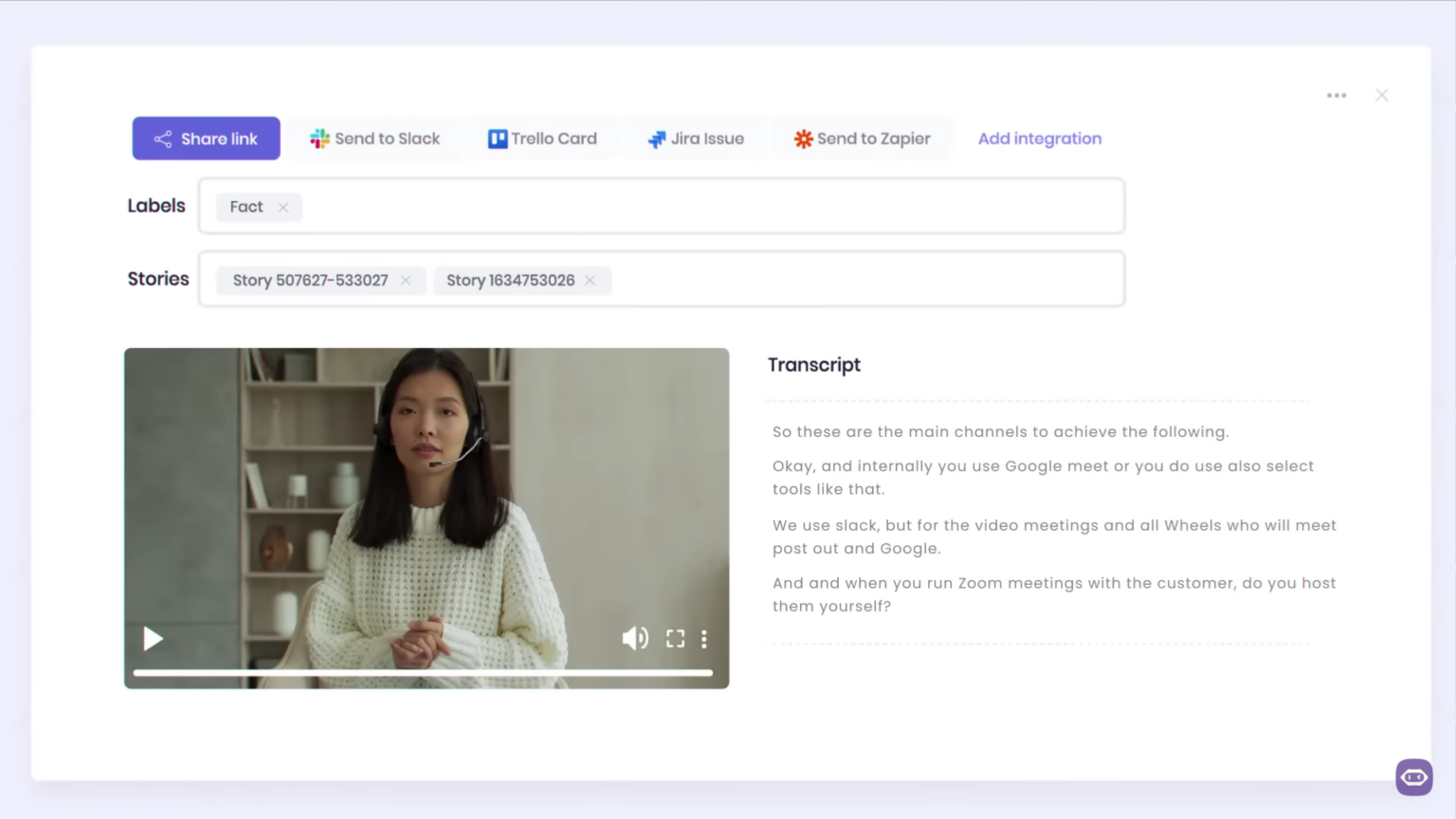Image resolution: width=1456 pixels, height=819 pixels.
Task: Send this clip to Slack
Action: pyautogui.click(x=375, y=138)
